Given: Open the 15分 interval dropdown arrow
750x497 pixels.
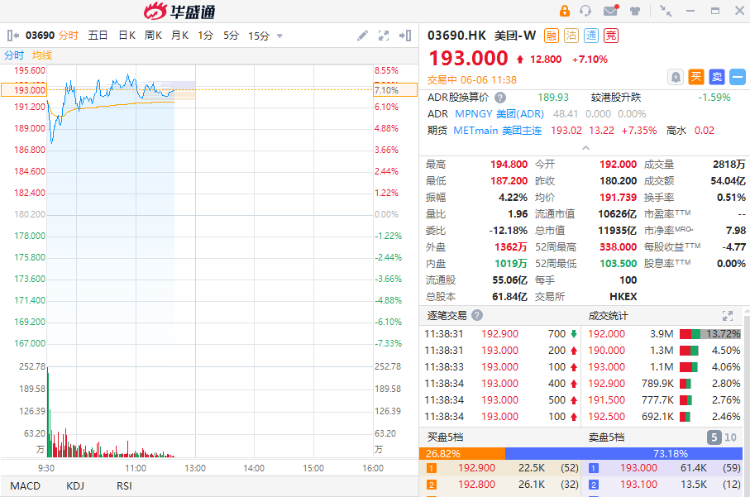Looking at the screenshot, I should click(280, 36).
